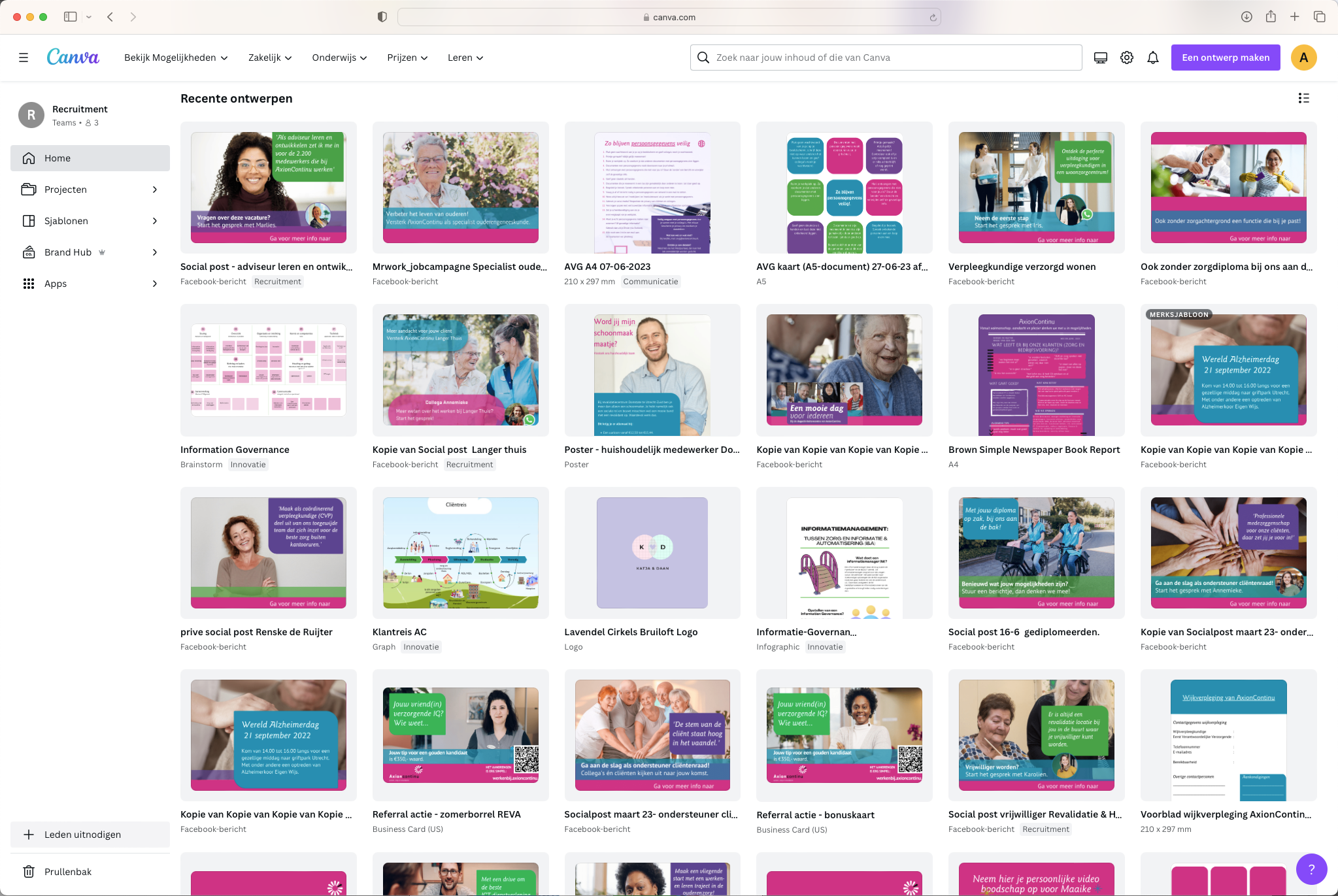Click the Een ontwerp maken button
This screenshot has height=896, width=1338.
tap(1226, 58)
